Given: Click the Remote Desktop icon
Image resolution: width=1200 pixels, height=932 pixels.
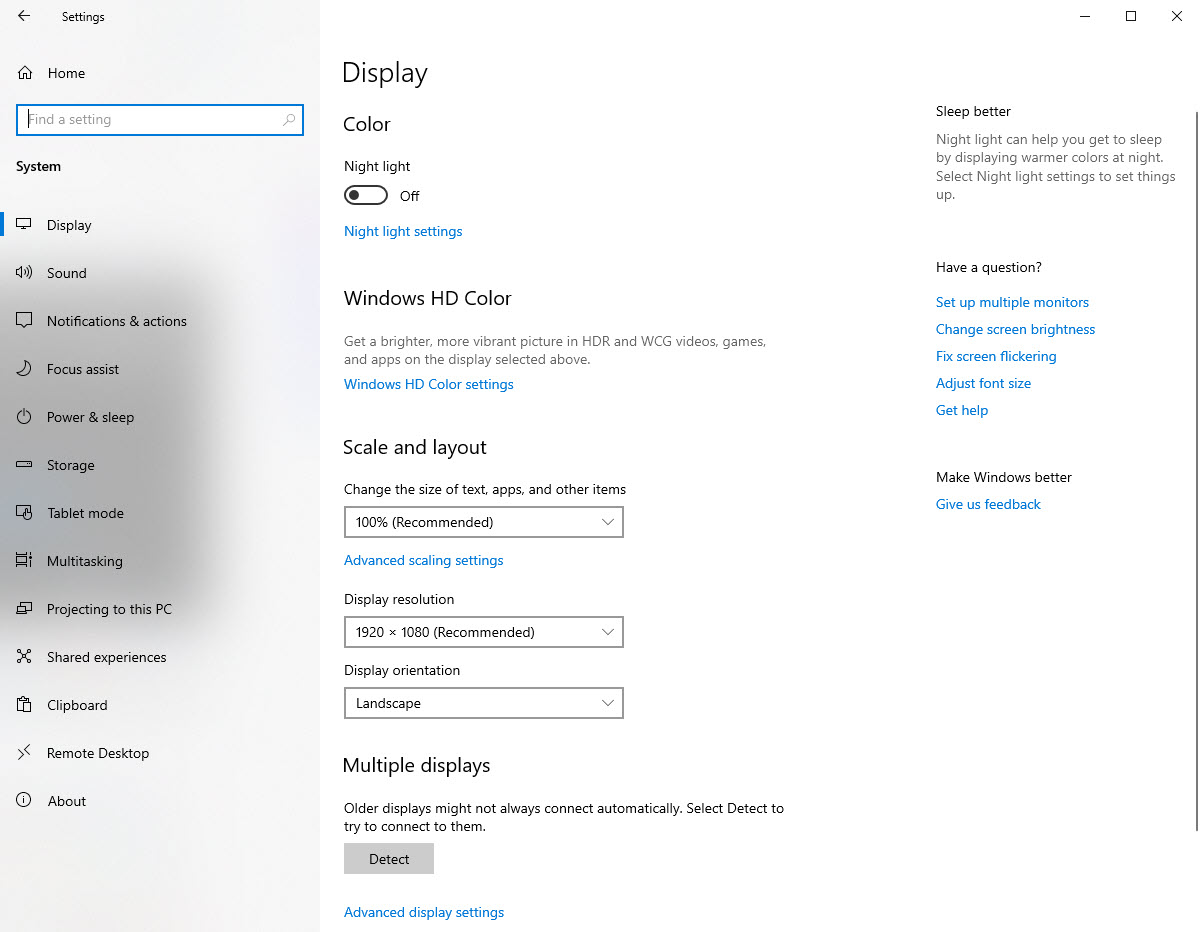Looking at the screenshot, I should 24,753.
